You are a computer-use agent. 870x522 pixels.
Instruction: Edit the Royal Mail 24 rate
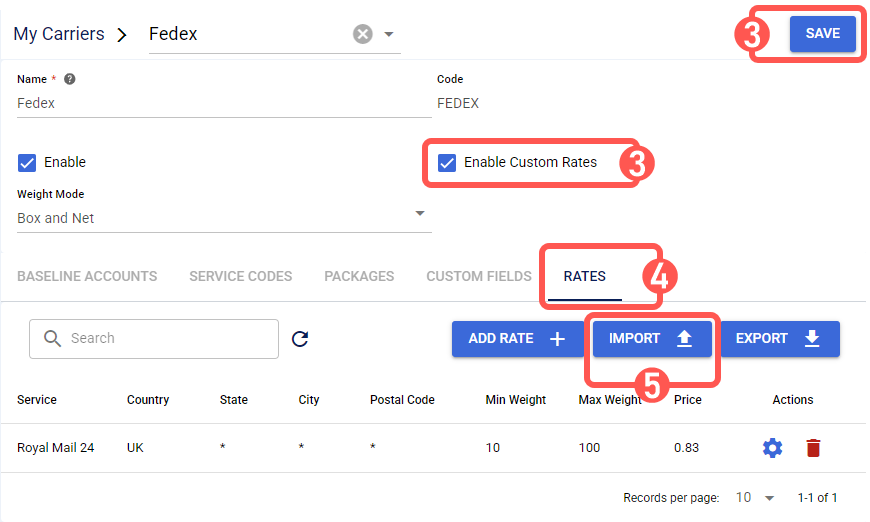(772, 448)
